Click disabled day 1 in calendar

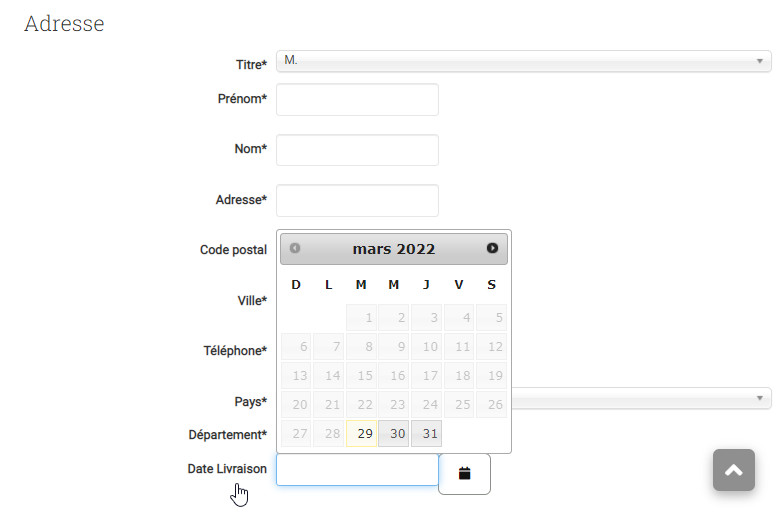click(361, 317)
